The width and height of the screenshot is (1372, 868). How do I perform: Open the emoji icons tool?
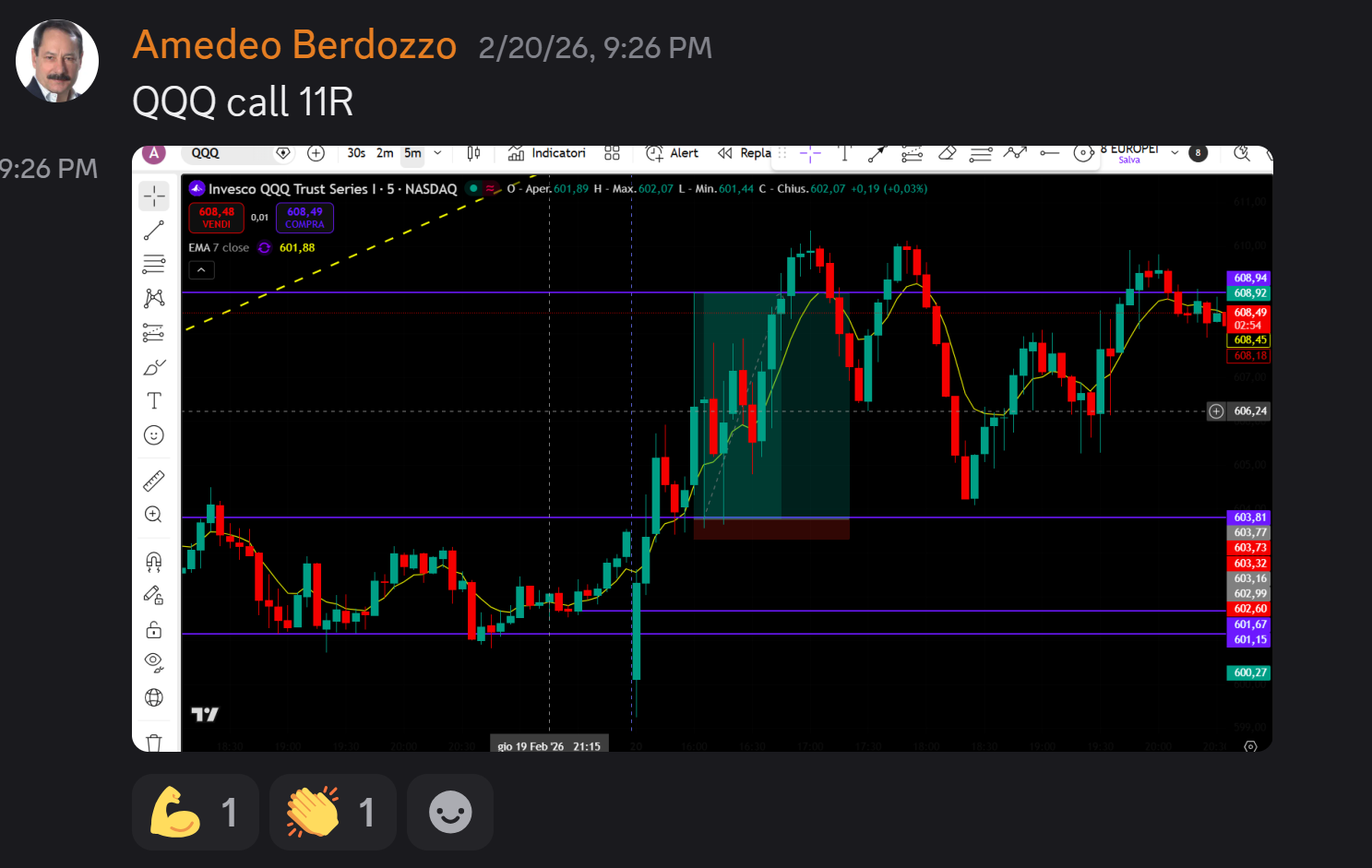[x=154, y=435]
